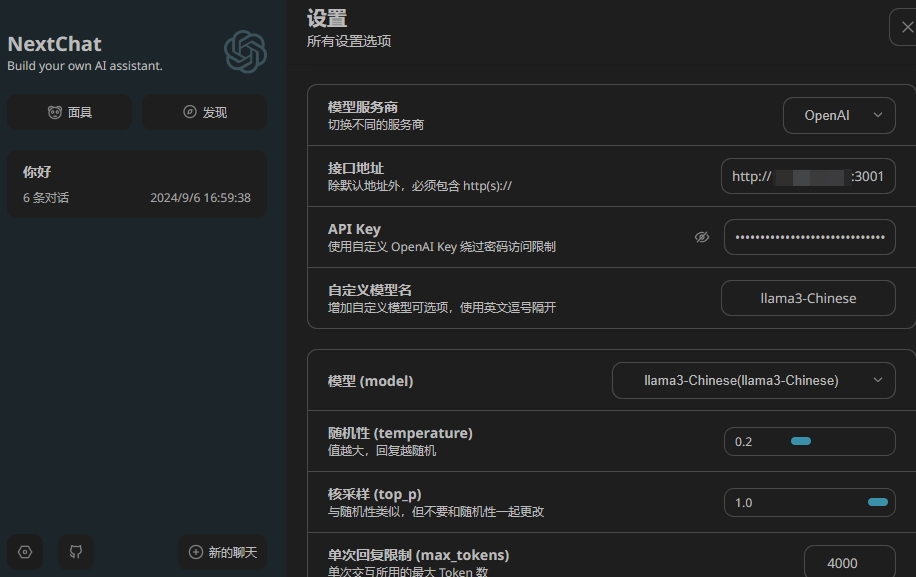Click the plus icon for new chat
916x577 pixels.
coord(195,552)
